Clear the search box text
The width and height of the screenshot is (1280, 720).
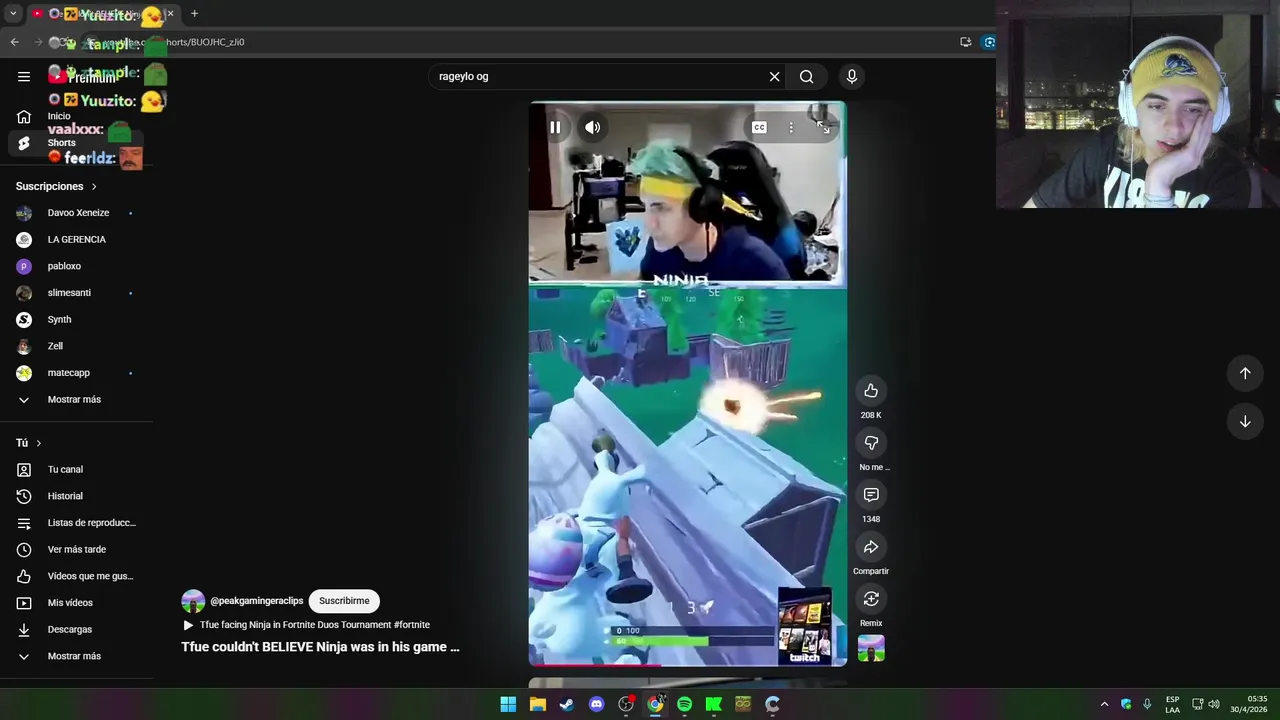click(x=774, y=76)
